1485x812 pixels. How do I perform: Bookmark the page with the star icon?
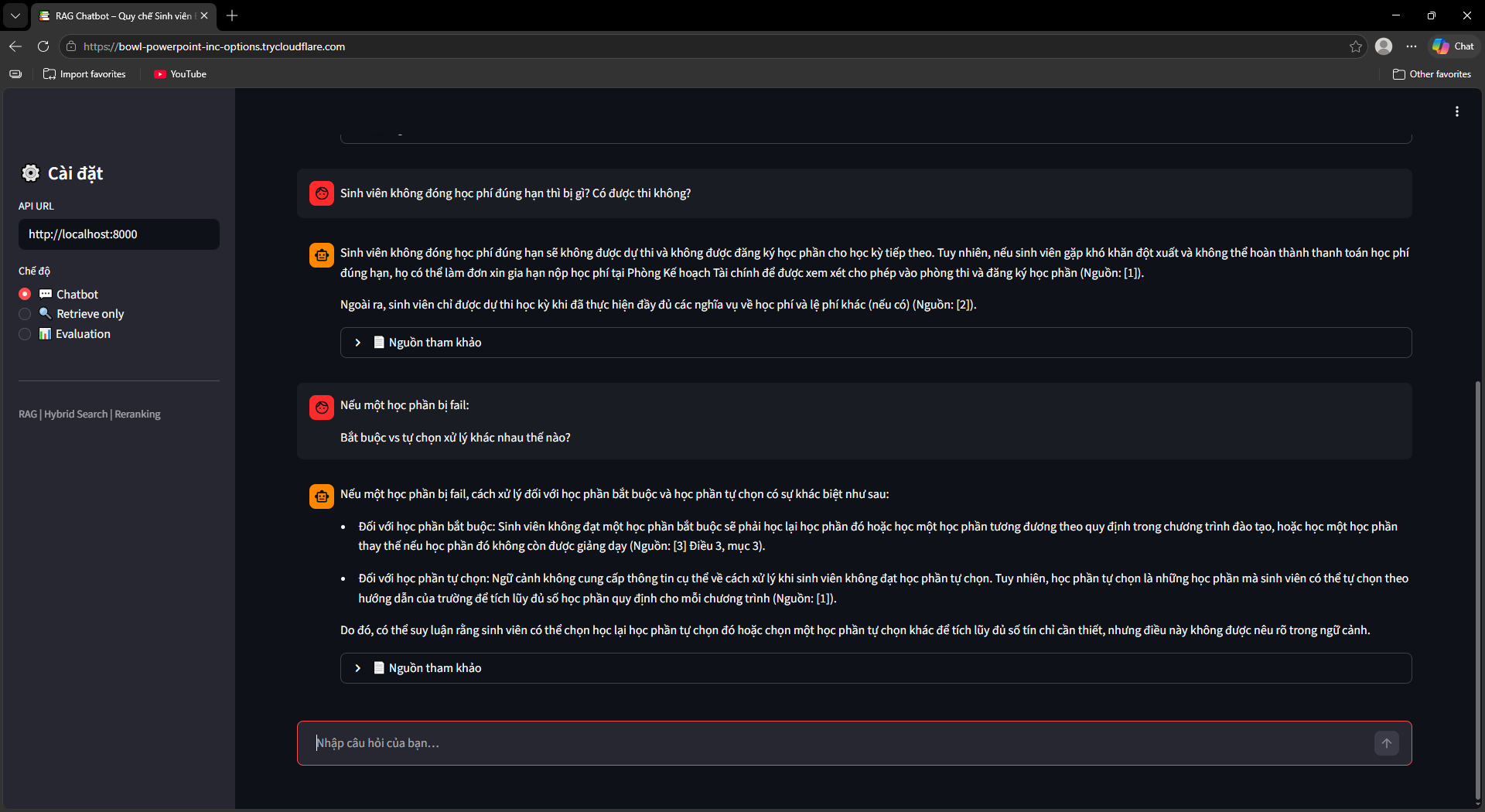point(1356,46)
